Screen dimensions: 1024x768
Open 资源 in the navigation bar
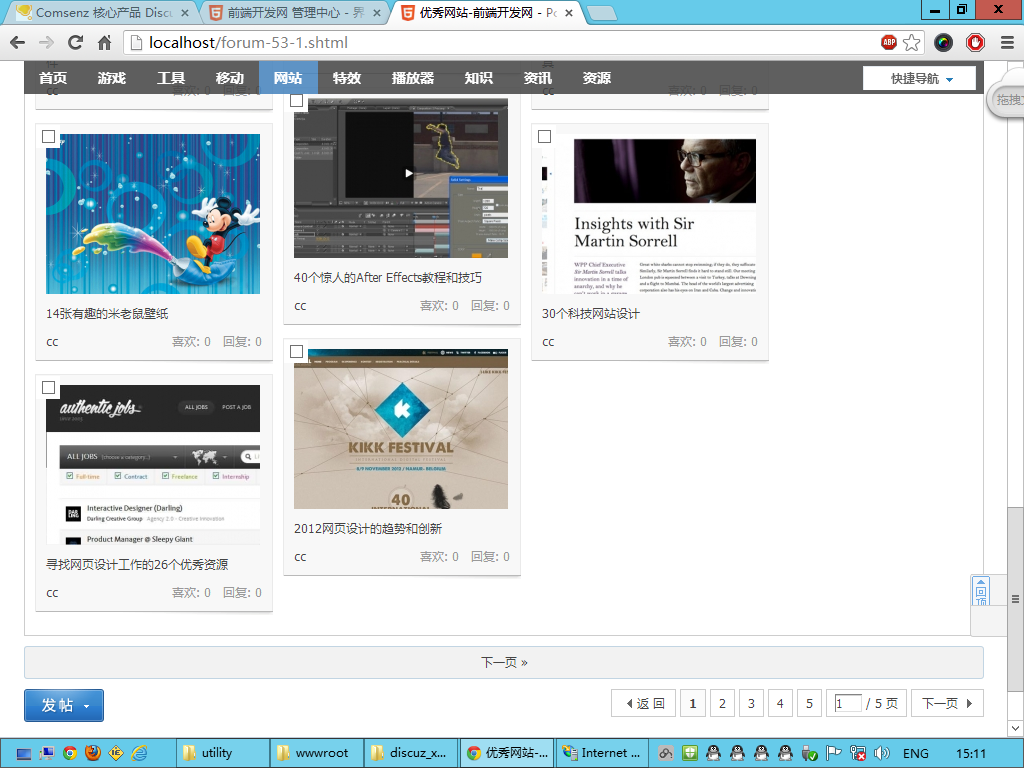coord(597,78)
